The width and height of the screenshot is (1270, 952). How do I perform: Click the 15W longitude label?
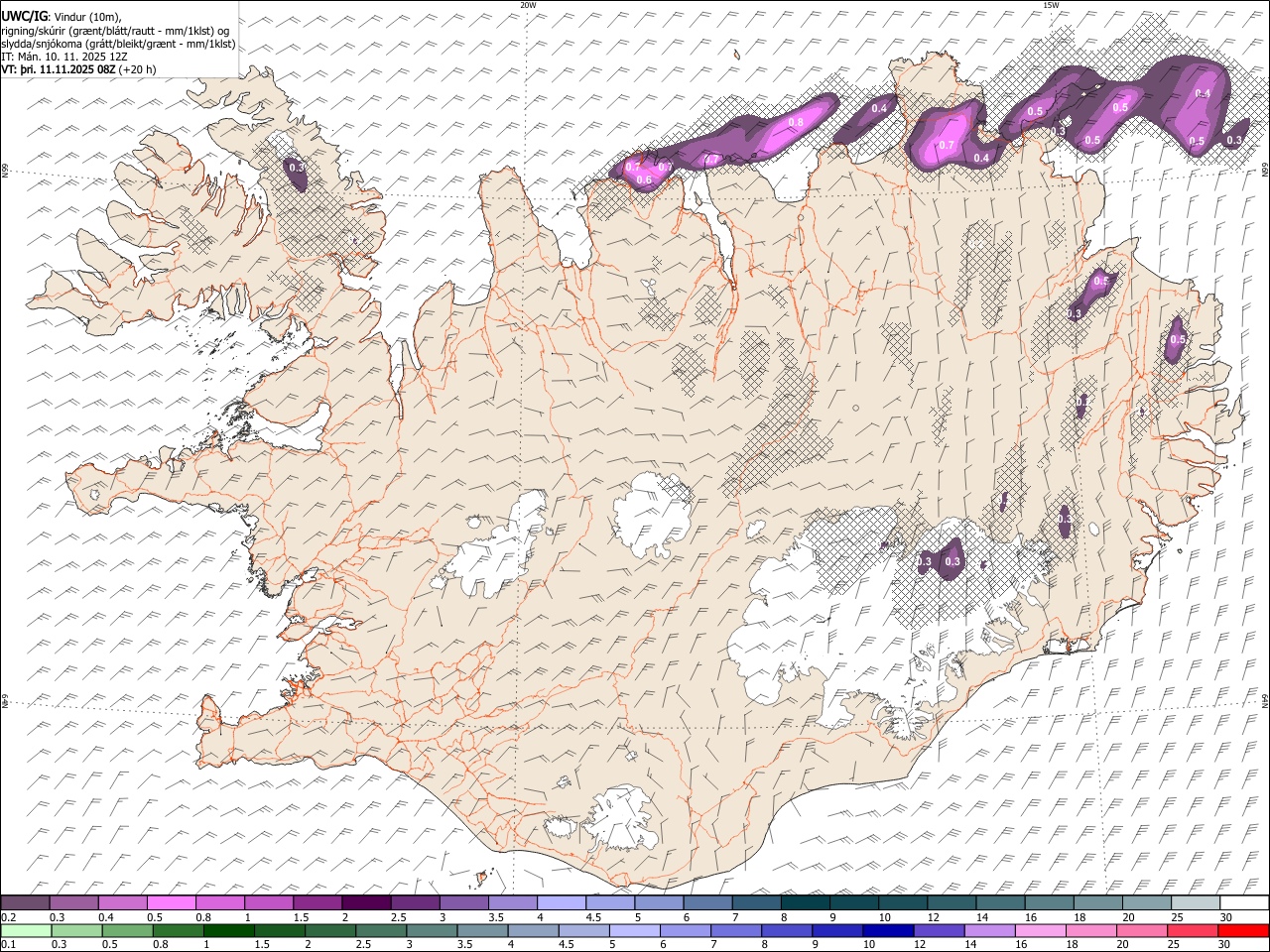click(1051, 5)
